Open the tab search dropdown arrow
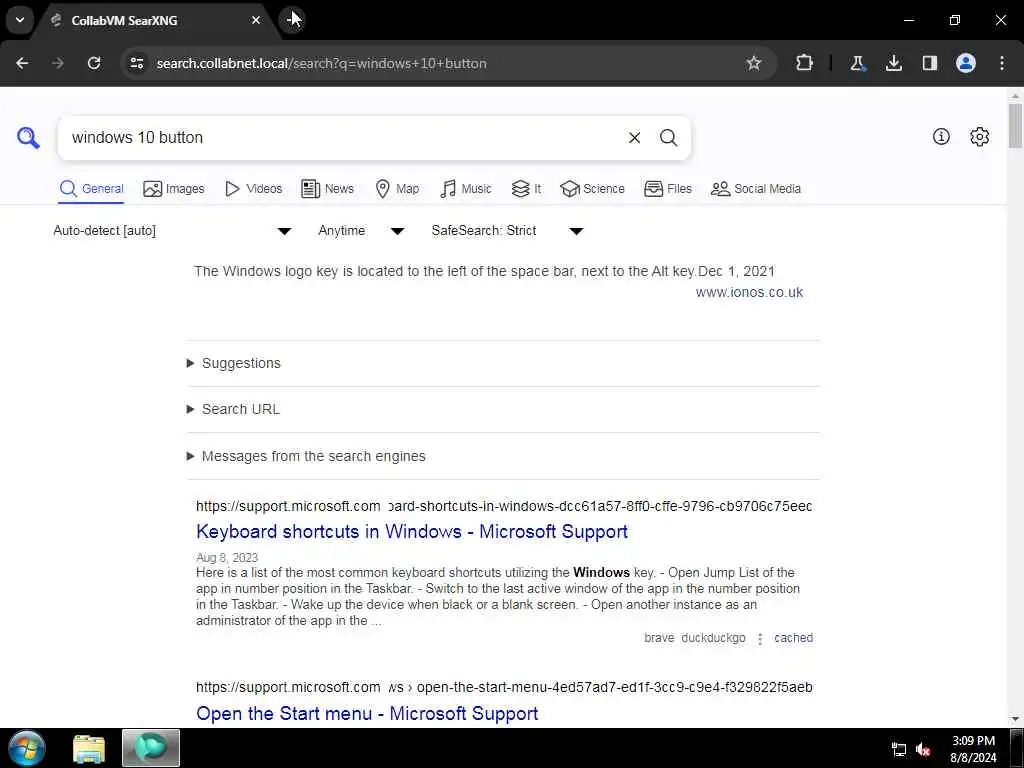 [x=20, y=20]
